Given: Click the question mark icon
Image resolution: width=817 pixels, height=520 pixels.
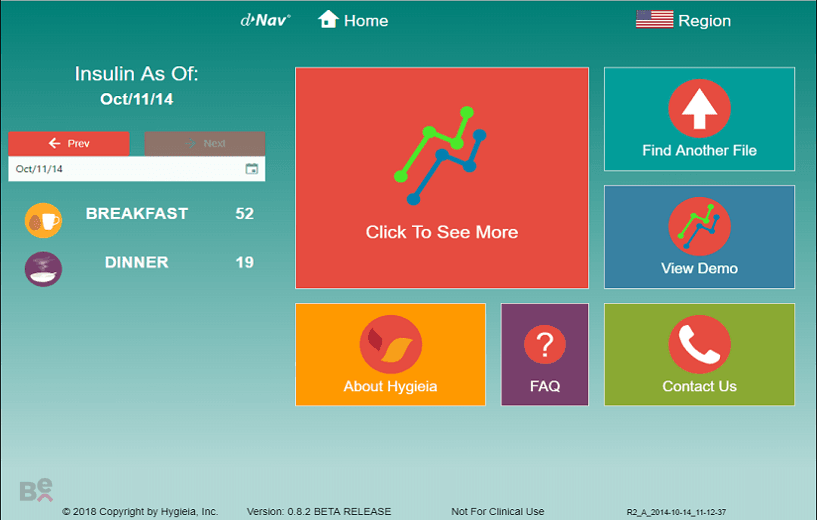Looking at the screenshot, I should click(544, 344).
